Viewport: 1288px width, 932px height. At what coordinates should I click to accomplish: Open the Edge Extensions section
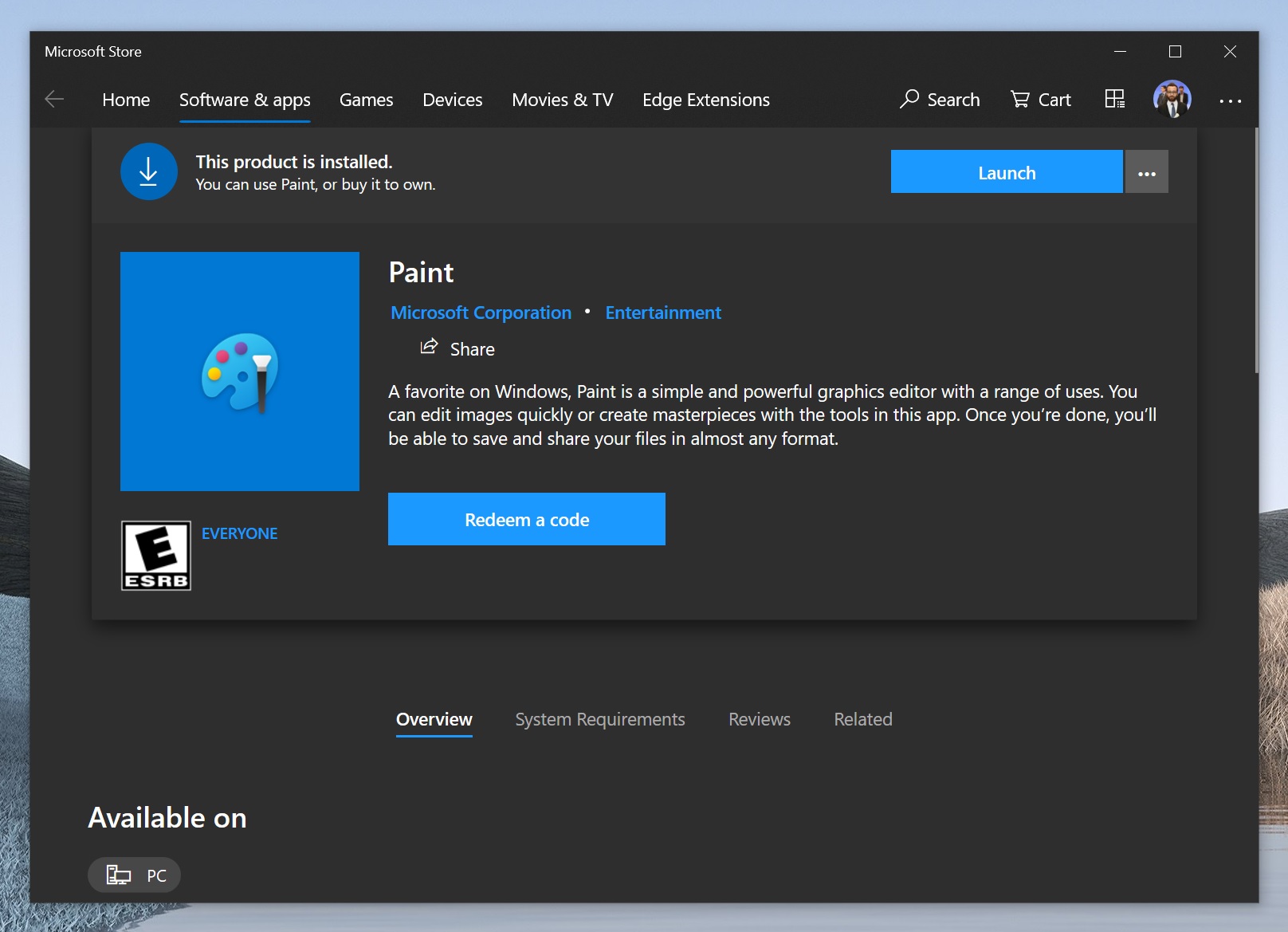click(706, 100)
